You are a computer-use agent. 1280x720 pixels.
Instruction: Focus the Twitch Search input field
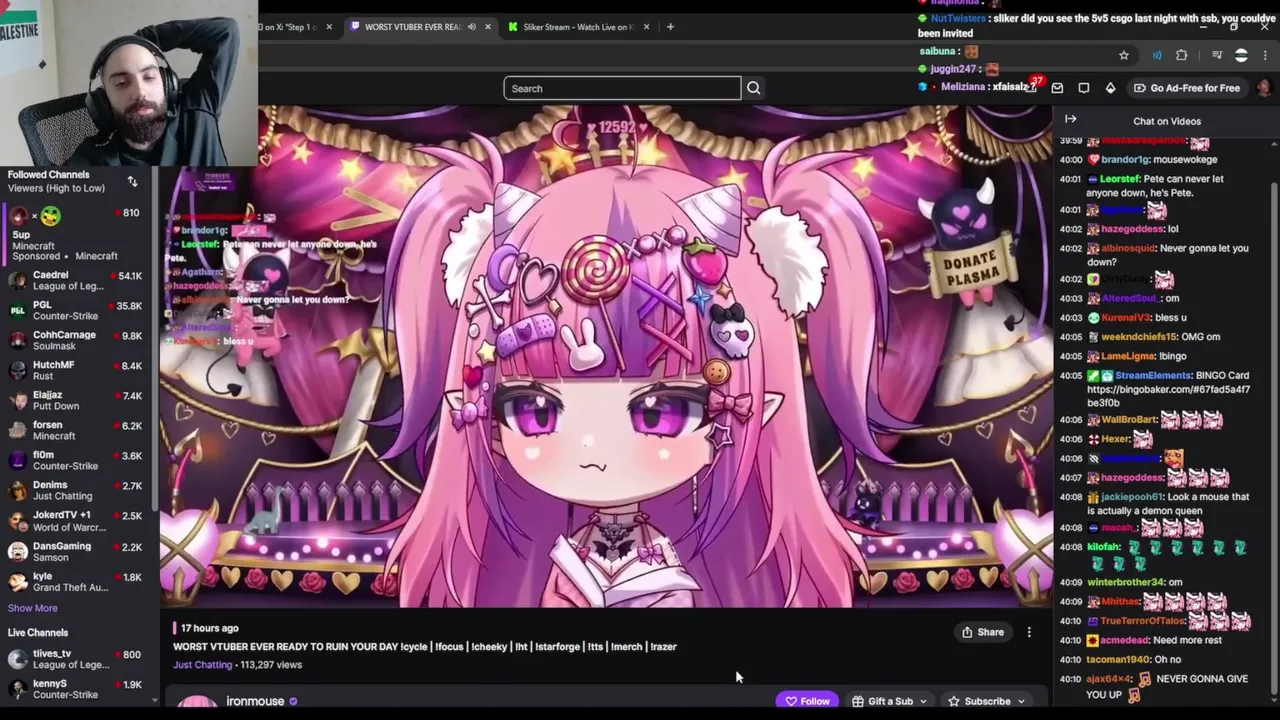coord(622,88)
